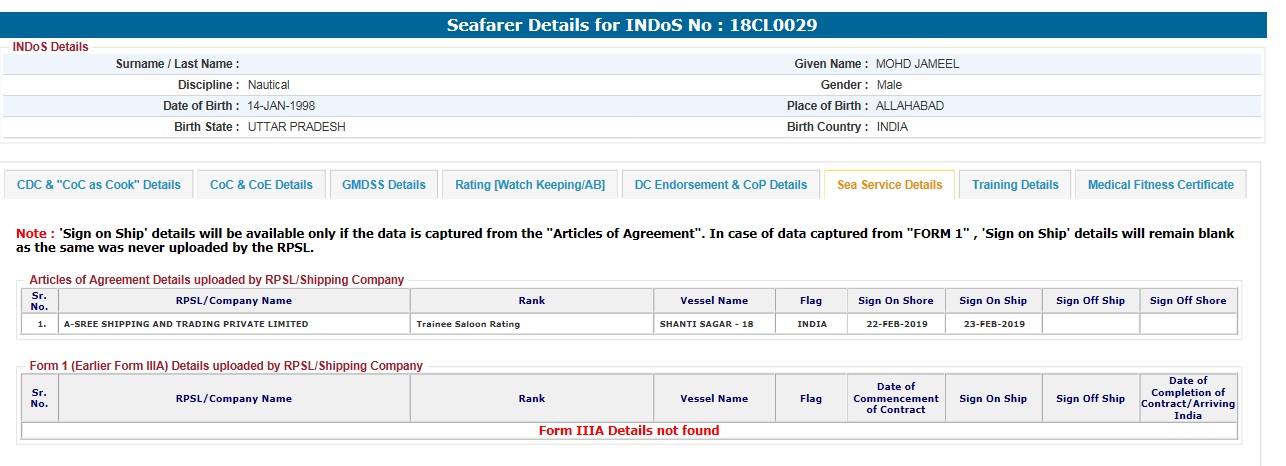The width and height of the screenshot is (1286, 466).
Task: Click the Given Name value MOHD JAMEEL
Action: click(x=917, y=64)
